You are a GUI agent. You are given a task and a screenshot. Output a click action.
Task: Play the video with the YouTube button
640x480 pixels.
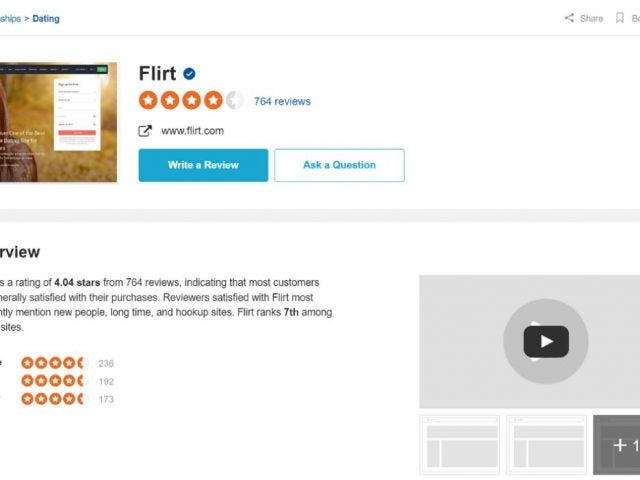click(x=546, y=342)
